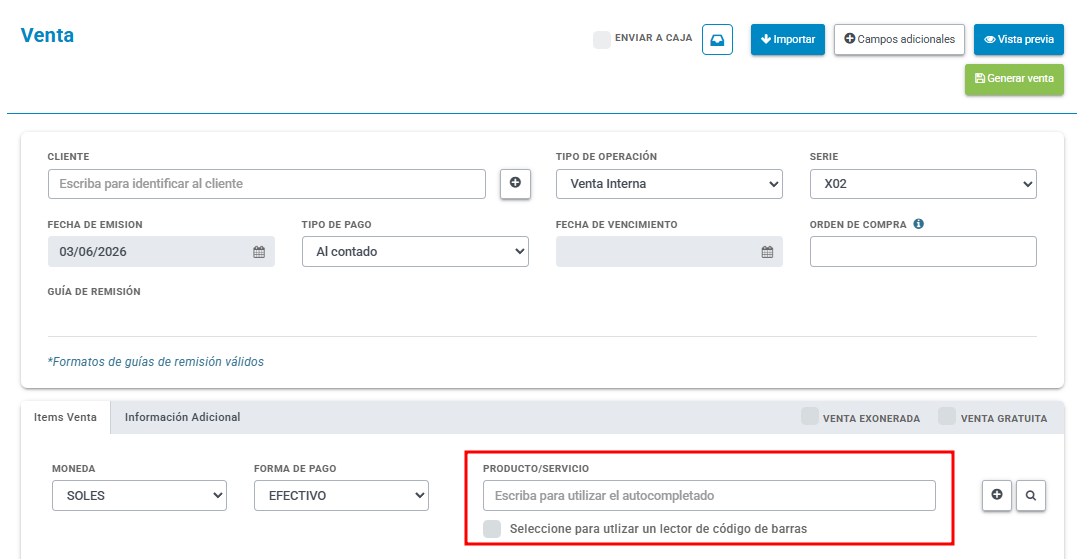Enable barcode reader checkbox
Image resolution: width=1085 pixels, height=559 pixels.
tap(492, 529)
